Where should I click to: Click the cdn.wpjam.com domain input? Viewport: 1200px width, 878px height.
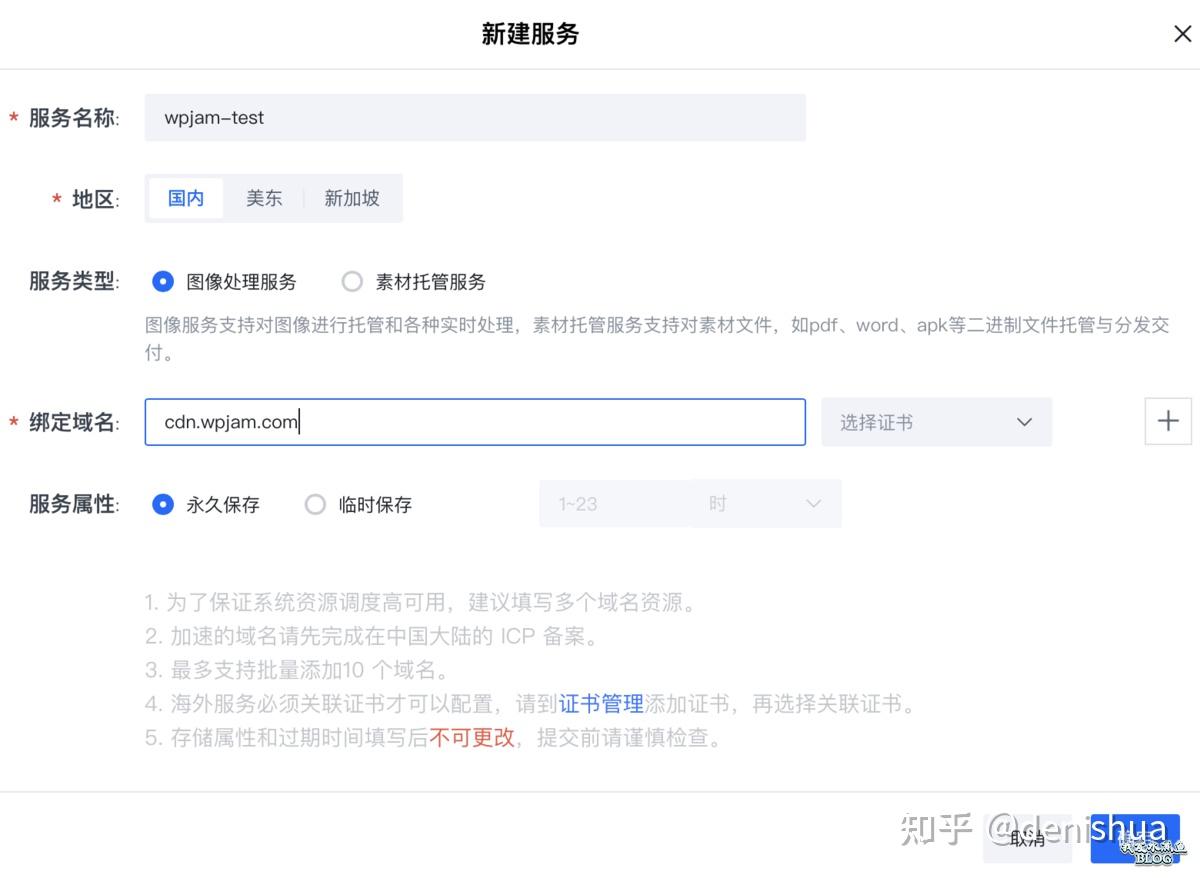pos(475,421)
